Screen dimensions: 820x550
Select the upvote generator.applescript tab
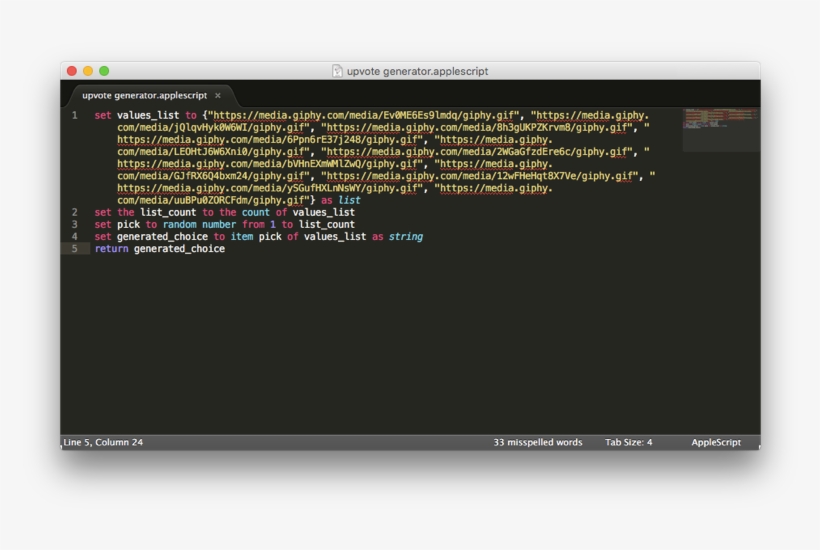click(144, 96)
